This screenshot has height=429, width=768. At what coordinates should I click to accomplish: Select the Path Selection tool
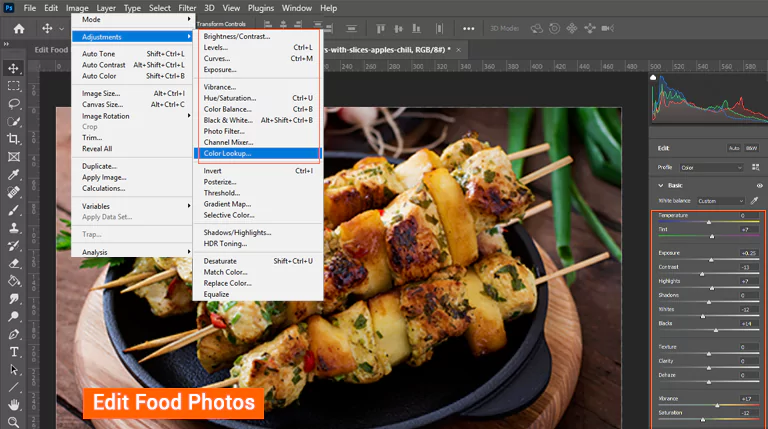click(14, 370)
